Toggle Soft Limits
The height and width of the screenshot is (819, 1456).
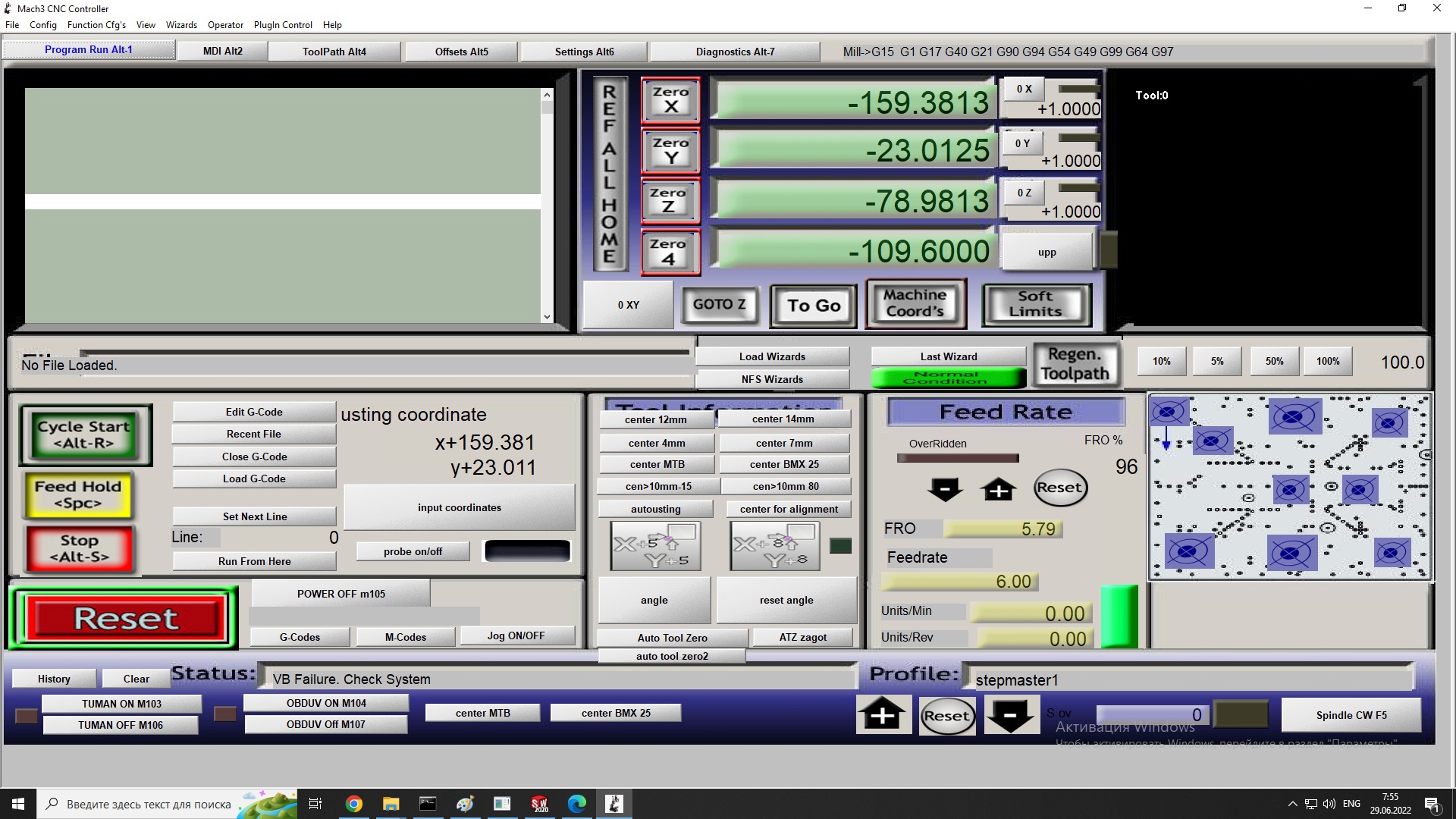pos(1036,305)
